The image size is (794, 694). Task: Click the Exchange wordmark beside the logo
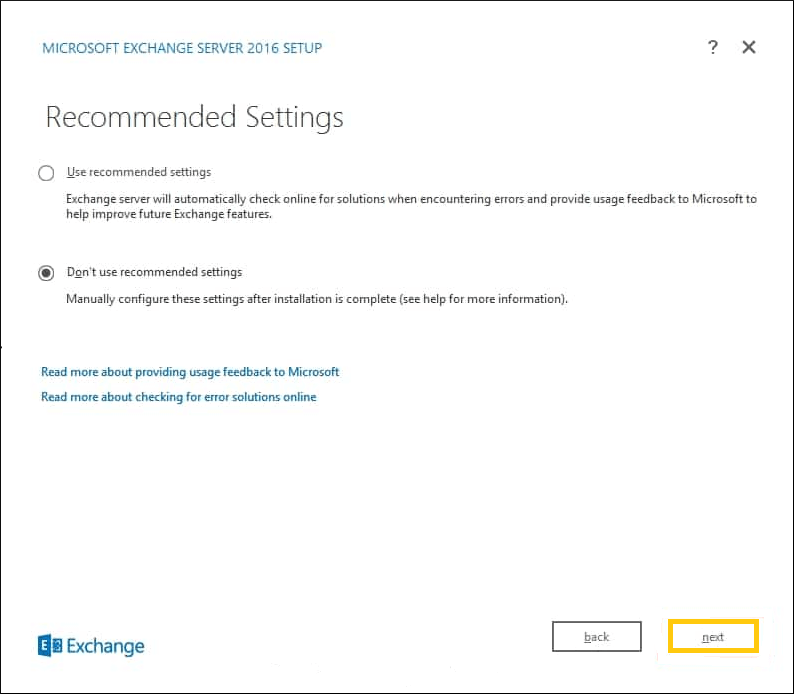[x=105, y=646]
